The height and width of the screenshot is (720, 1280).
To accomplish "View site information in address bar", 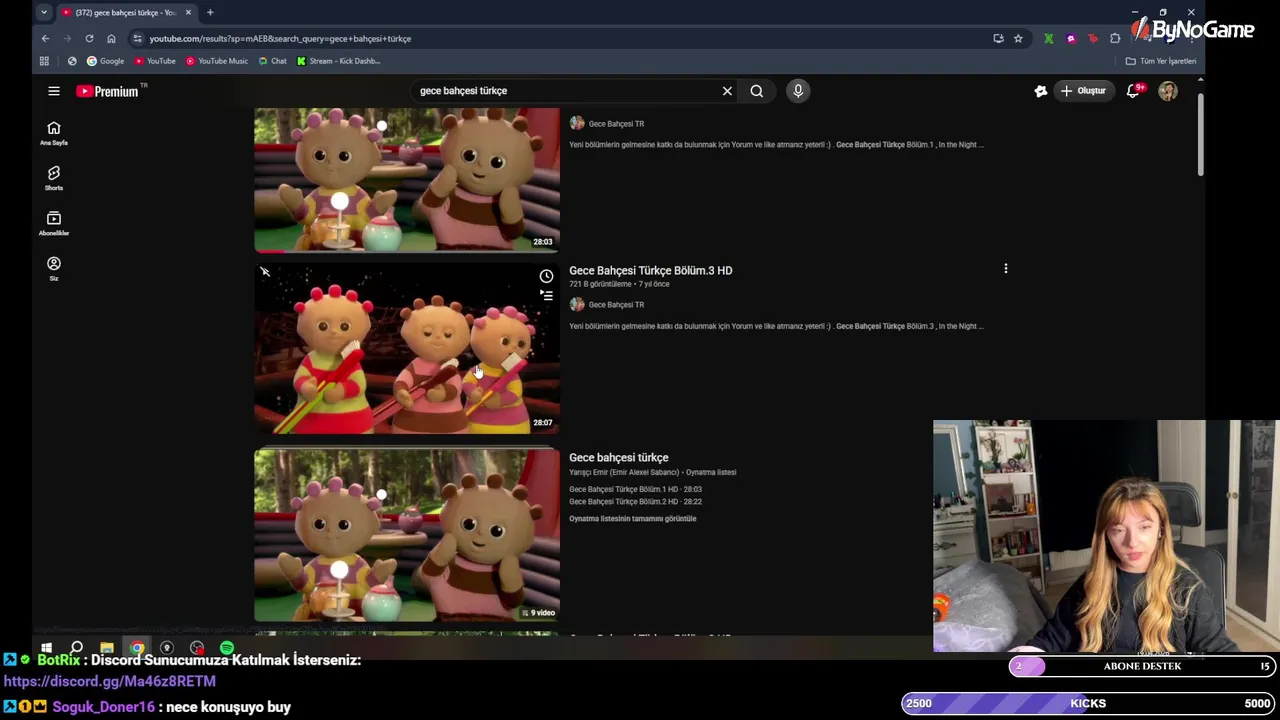I will (x=137, y=38).
